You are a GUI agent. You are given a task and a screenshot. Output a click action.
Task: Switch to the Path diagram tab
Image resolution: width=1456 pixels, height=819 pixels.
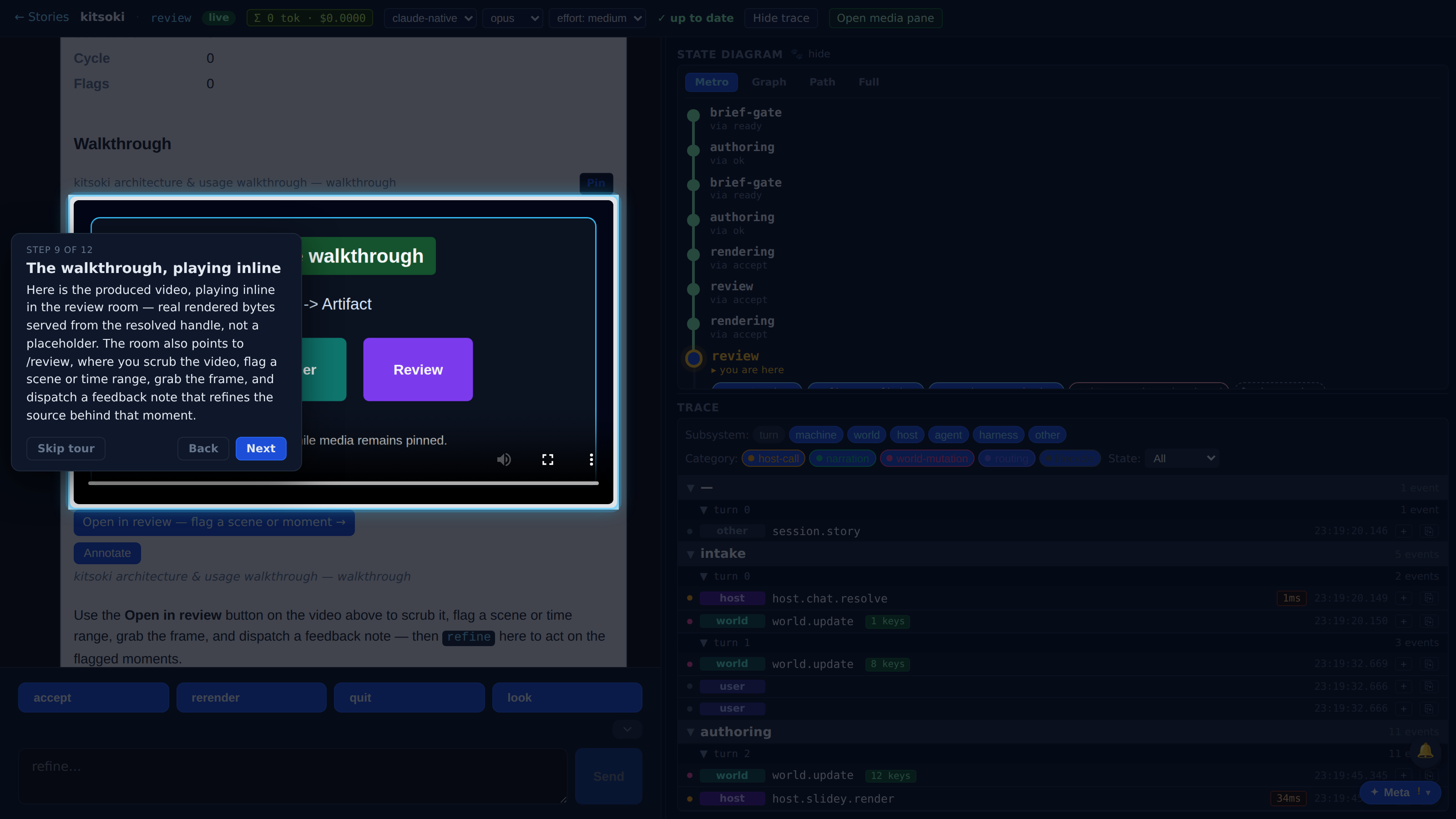pyautogui.click(x=822, y=82)
